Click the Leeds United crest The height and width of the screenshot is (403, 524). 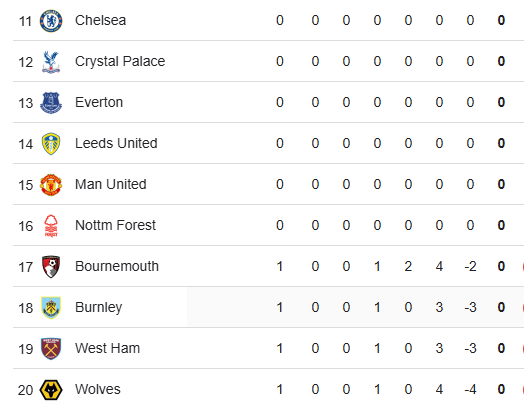click(x=51, y=144)
